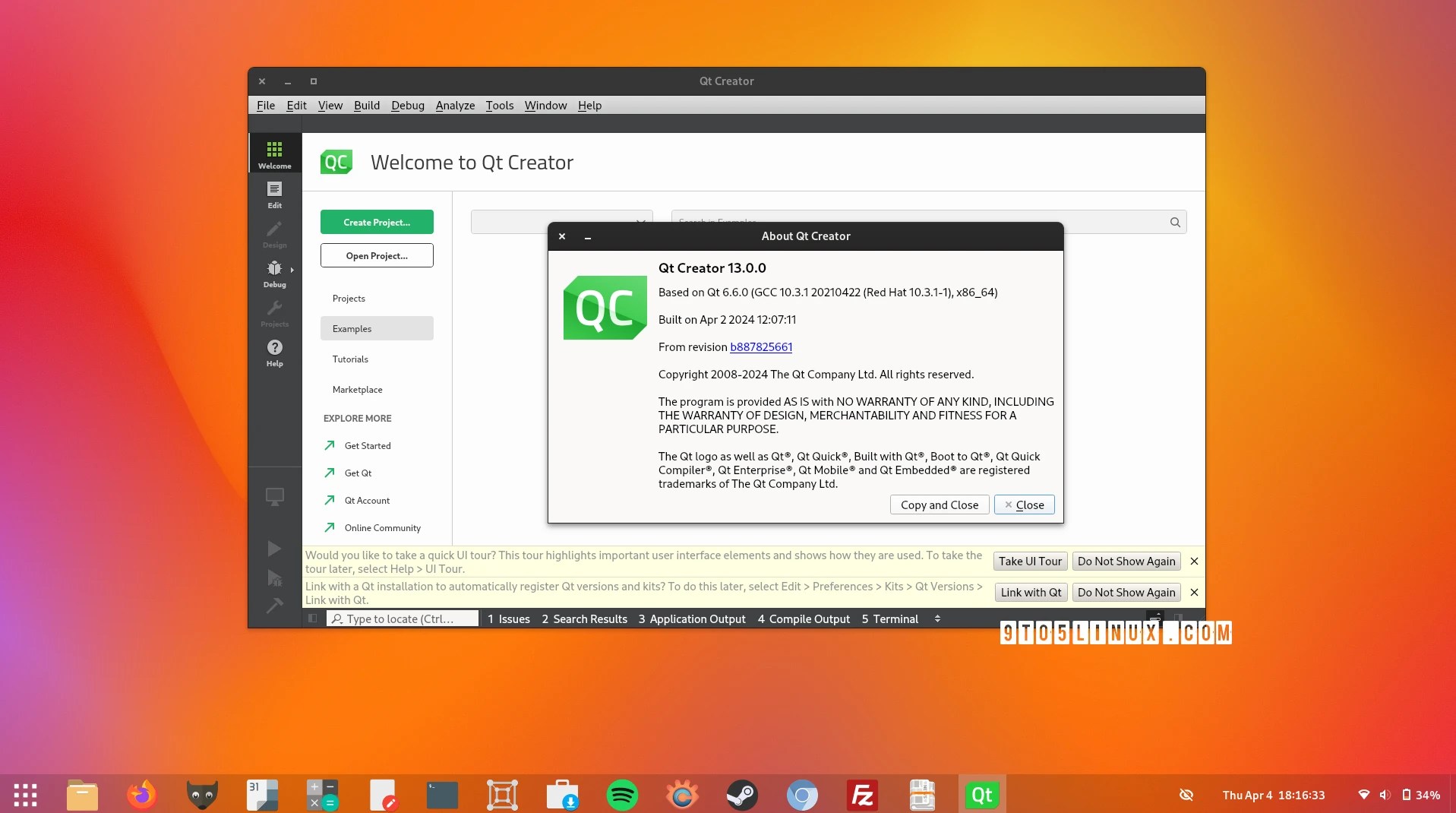Screen dimensions: 1456x813
Task: Expand the output panes selector arrows
Action: (937, 618)
